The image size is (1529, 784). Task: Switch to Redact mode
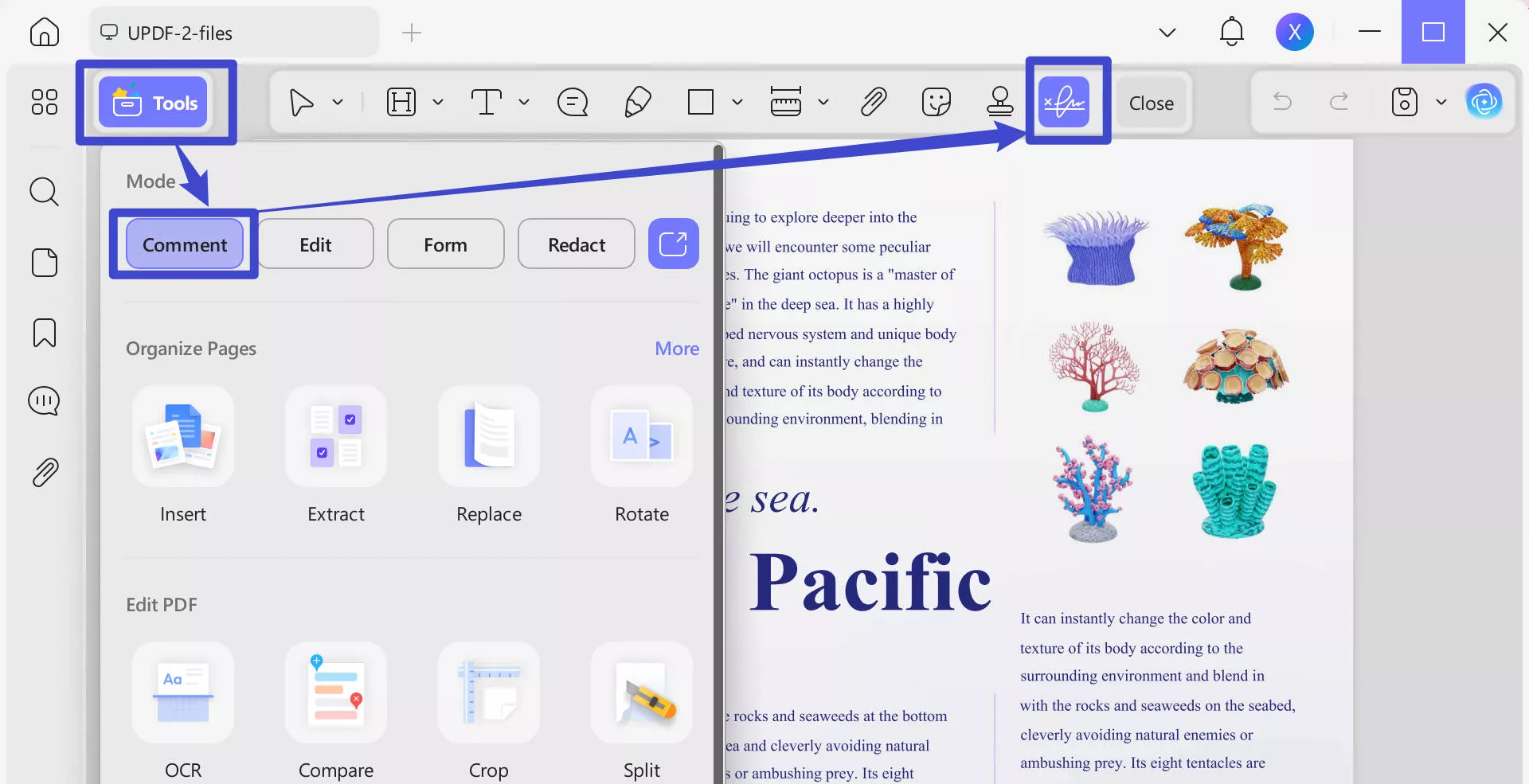pos(576,244)
